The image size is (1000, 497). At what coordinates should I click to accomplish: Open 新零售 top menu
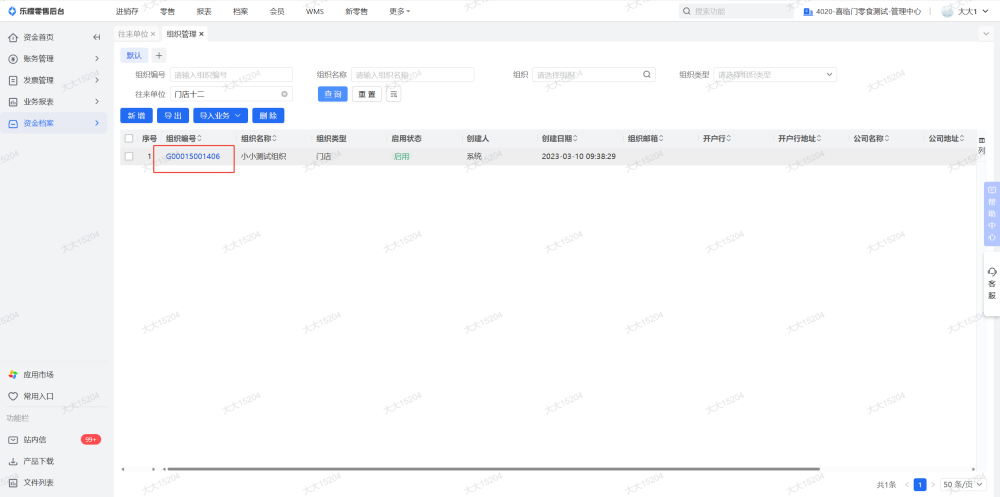(356, 11)
